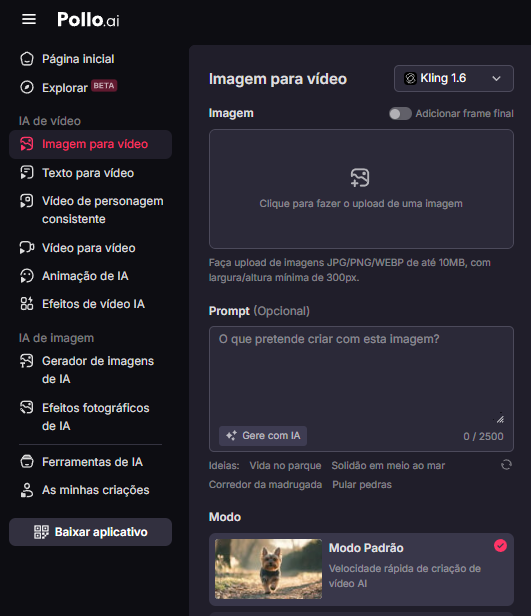Click the Vídeo para vídeo icon
This screenshot has width=531, height=616.
click(27, 248)
